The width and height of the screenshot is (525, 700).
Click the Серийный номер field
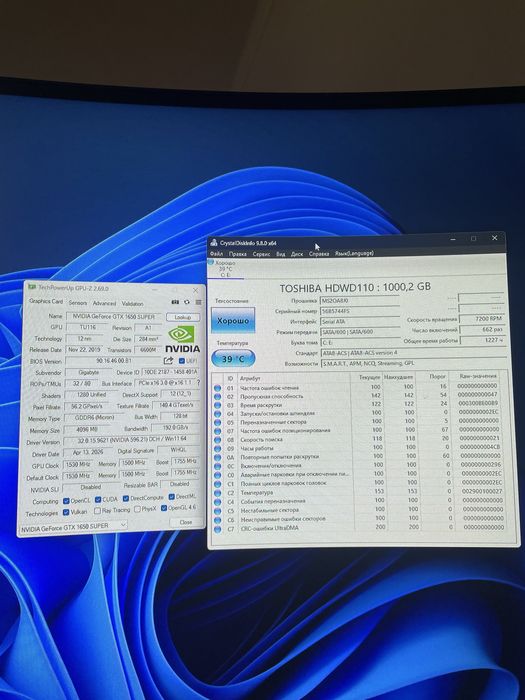(360, 311)
